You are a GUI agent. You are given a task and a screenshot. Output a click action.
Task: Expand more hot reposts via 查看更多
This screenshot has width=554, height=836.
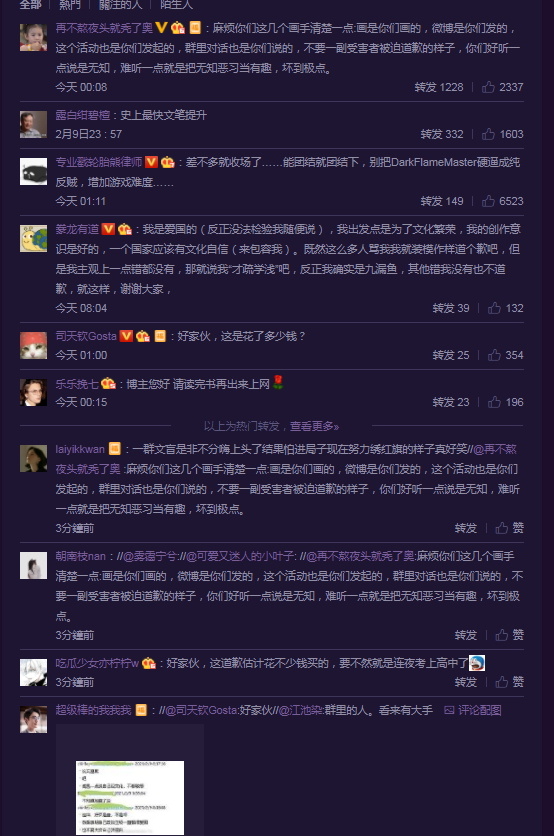pos(314,426)
